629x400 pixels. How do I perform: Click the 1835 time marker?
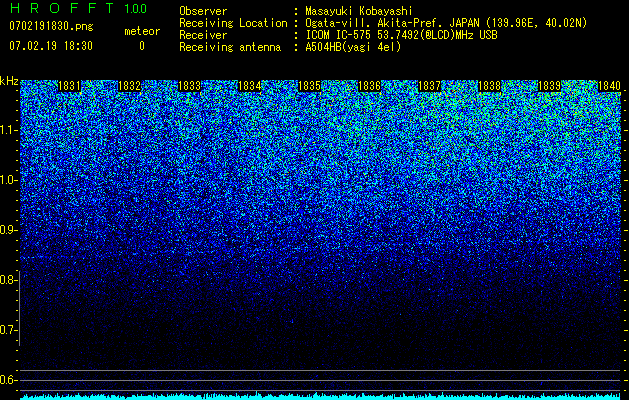tap(310, 86)
